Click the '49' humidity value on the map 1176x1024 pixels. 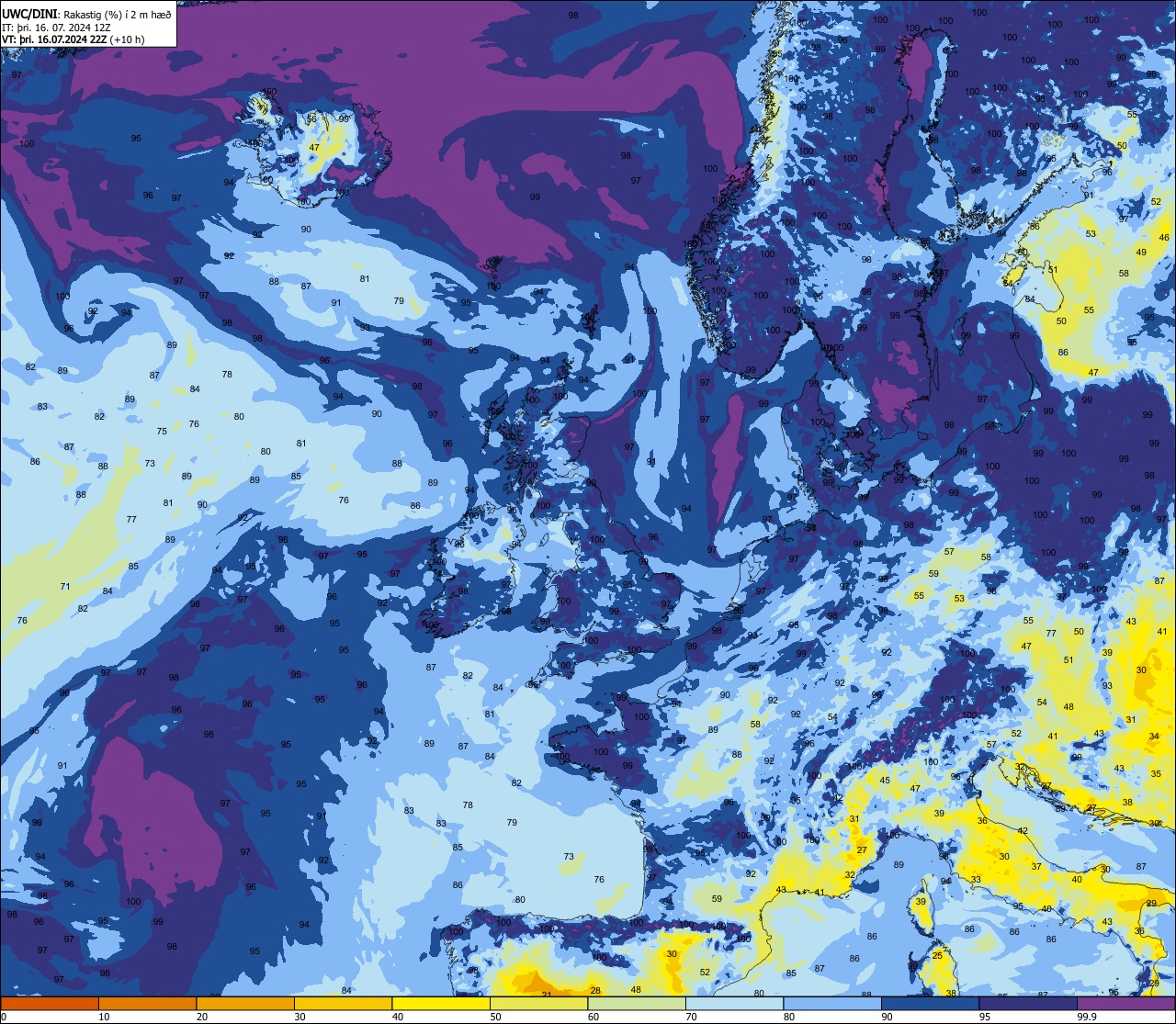point(1141,252)
